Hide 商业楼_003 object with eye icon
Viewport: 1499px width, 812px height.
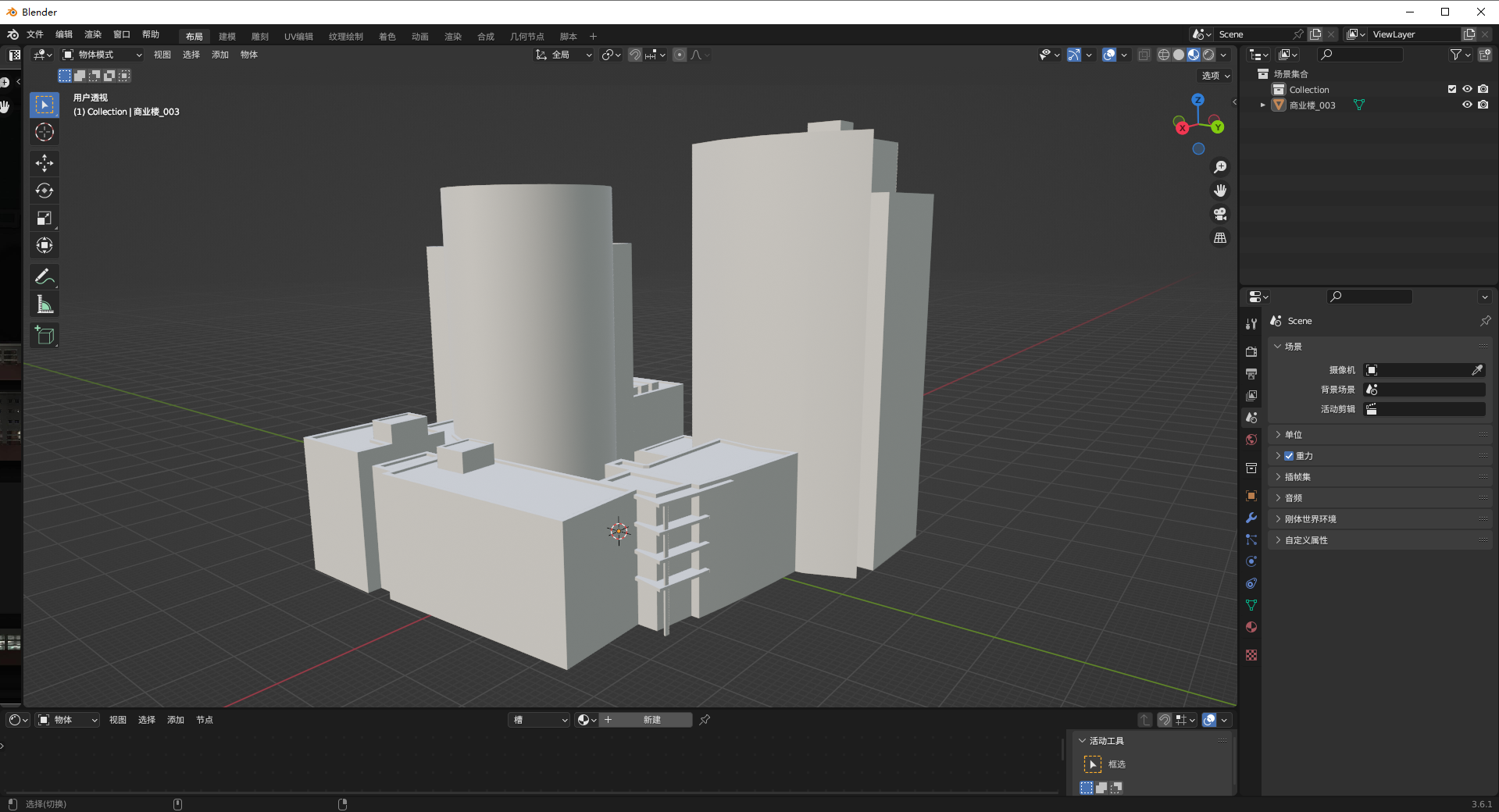(x=1467, y=105)
